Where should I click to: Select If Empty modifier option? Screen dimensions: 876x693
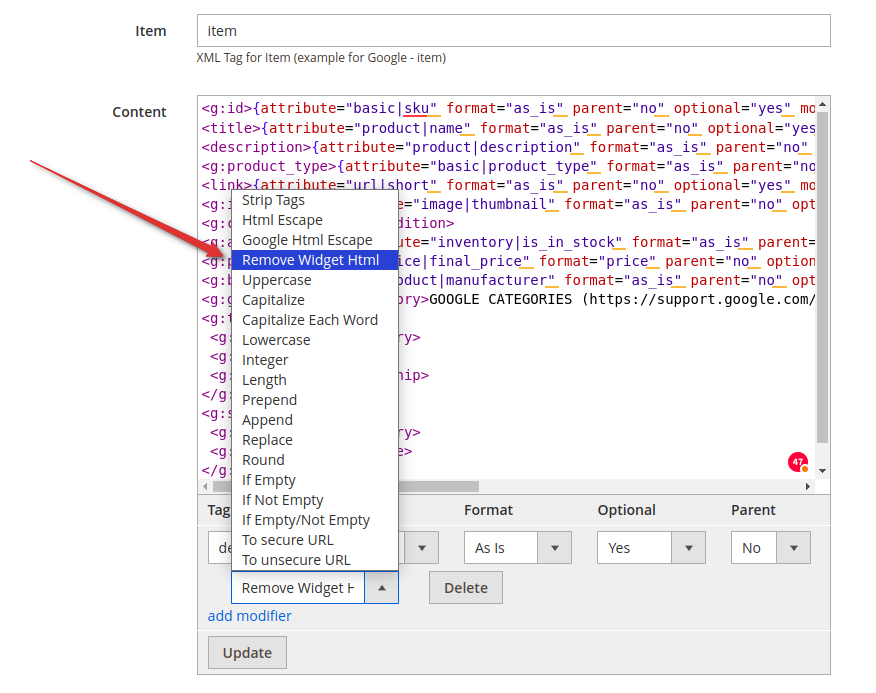click(x=315, y=480)
